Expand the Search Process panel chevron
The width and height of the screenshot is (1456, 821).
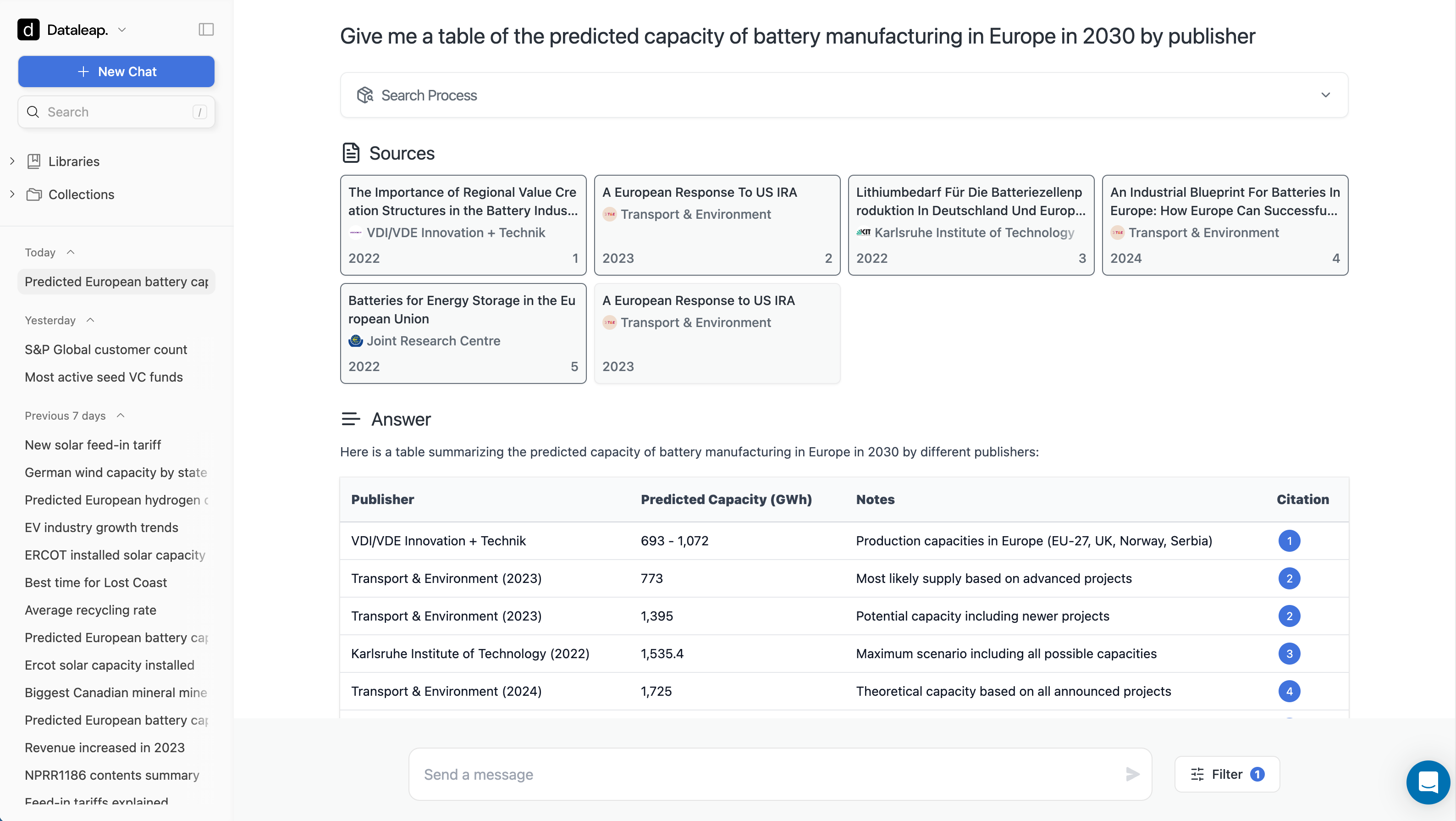[1325, 95]
